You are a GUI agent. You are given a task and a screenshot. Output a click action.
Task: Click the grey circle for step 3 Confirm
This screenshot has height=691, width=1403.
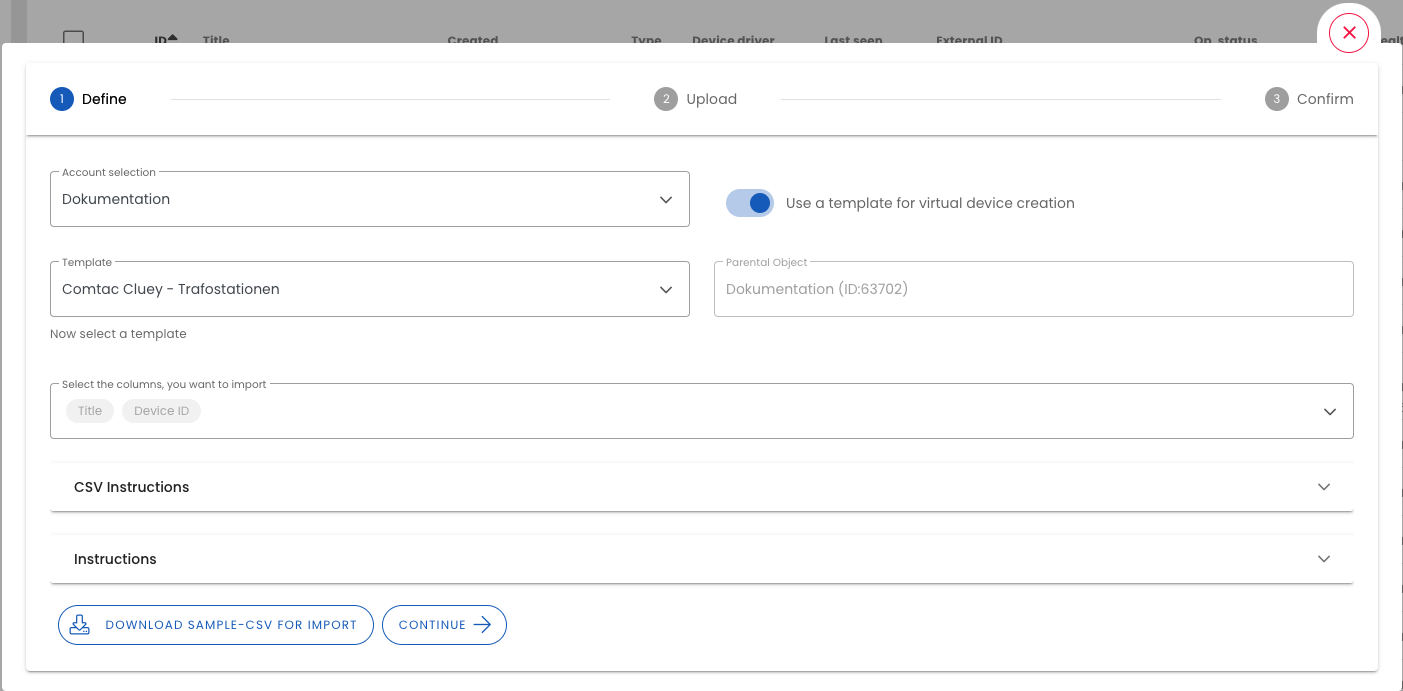(x=1276, y=98)
